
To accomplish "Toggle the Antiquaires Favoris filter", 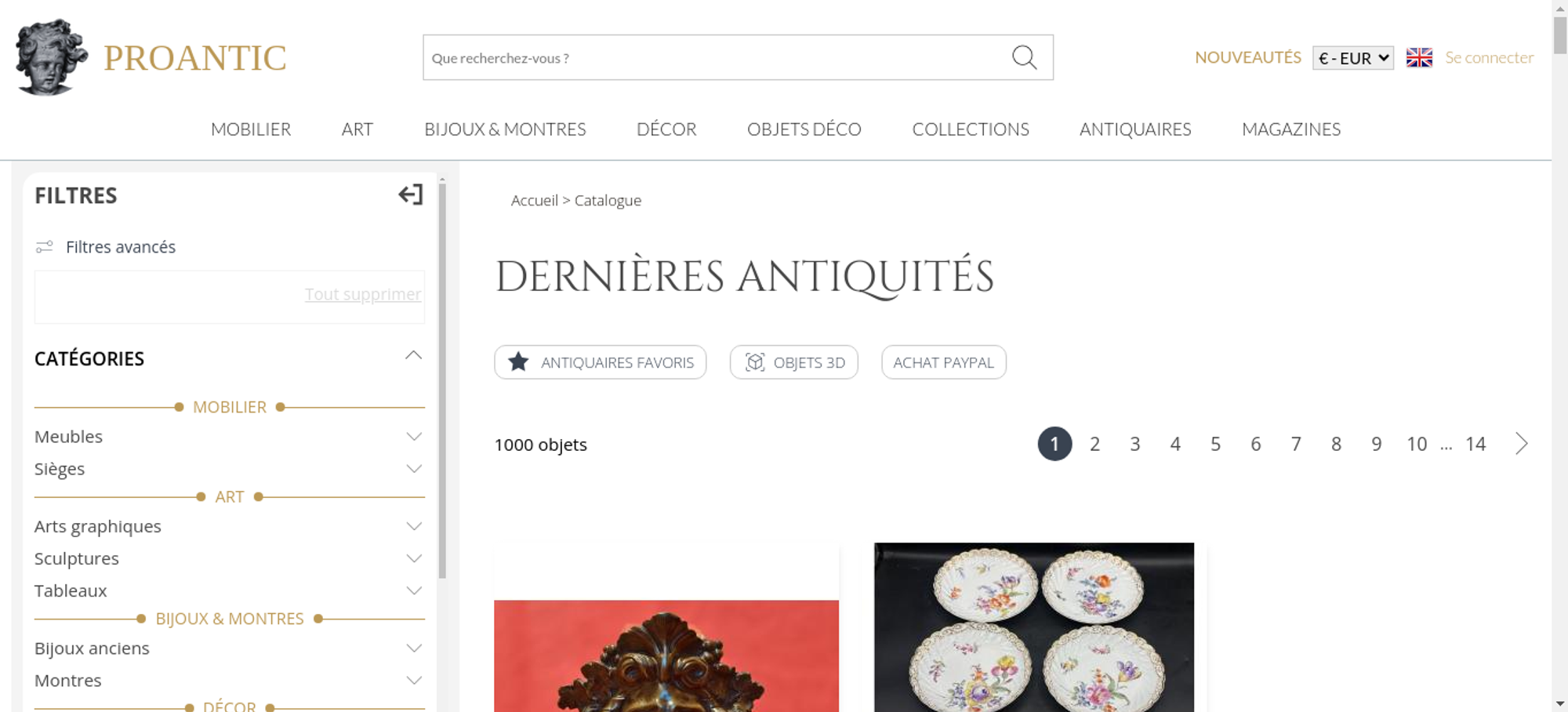I will click(601, 362).
